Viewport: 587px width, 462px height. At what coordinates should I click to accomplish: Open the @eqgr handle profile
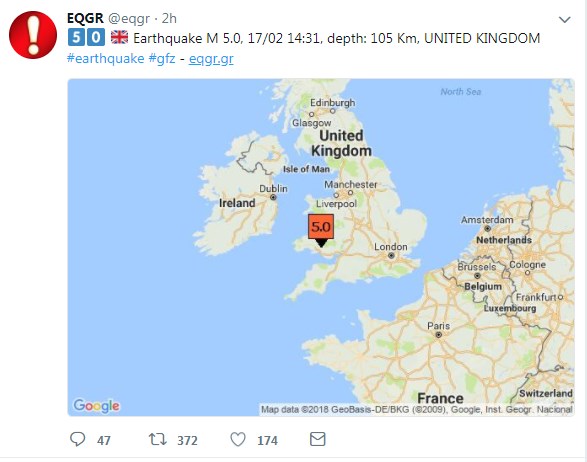click(x=129, y=19)
